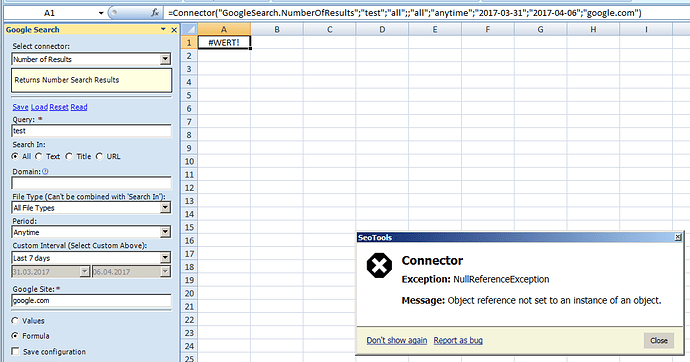Open the Name Box dropdown arrow
The image size is (690, 362).
coord(101,13)
